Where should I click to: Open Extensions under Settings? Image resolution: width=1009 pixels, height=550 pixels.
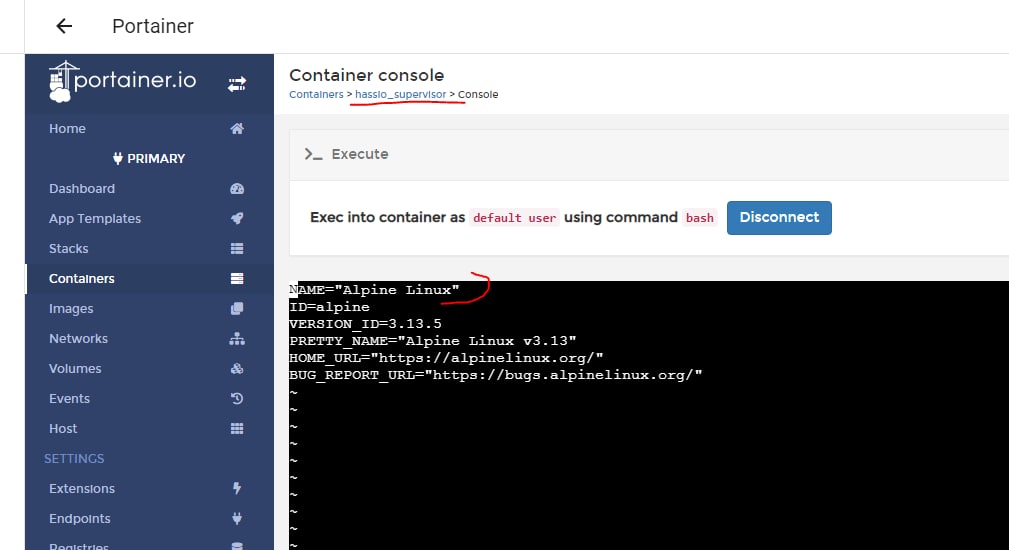click(x=82, y=488)
